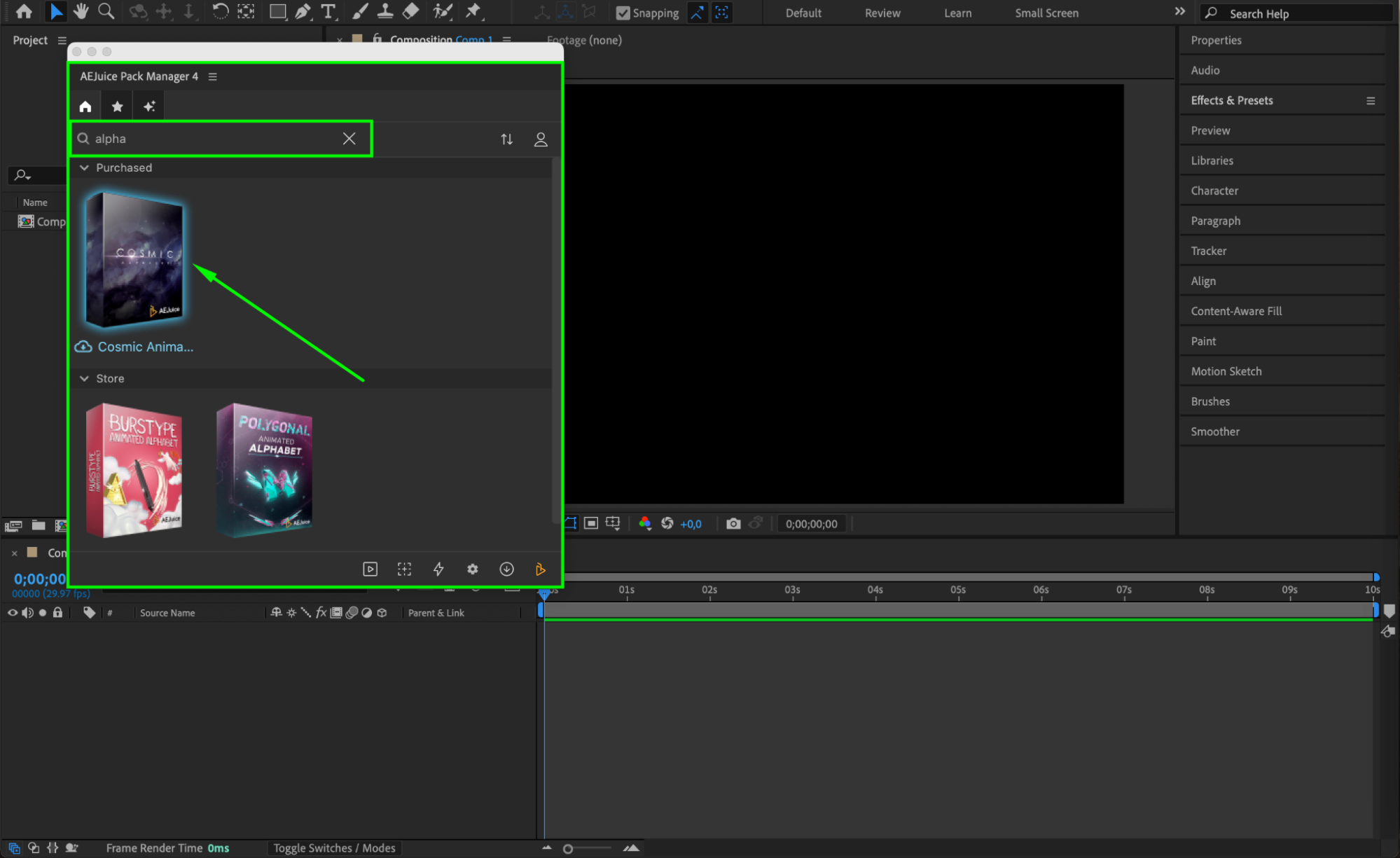The image size is (1400, 858).
Task: Select the Zoom tool in toolbar
Action: (106, 11)
